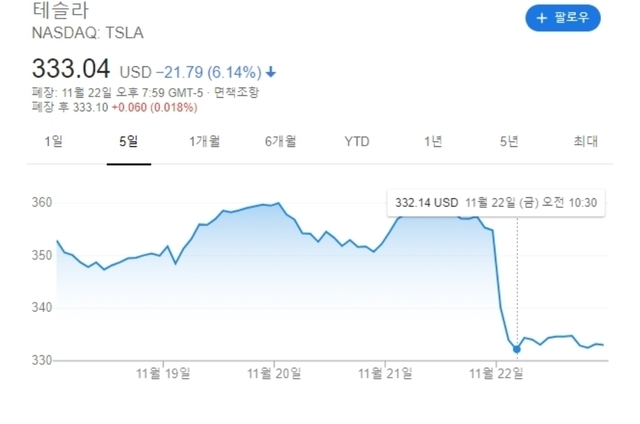View the 1년 range chart
Screen dimensions: 640x424
(x=433, y=141)
